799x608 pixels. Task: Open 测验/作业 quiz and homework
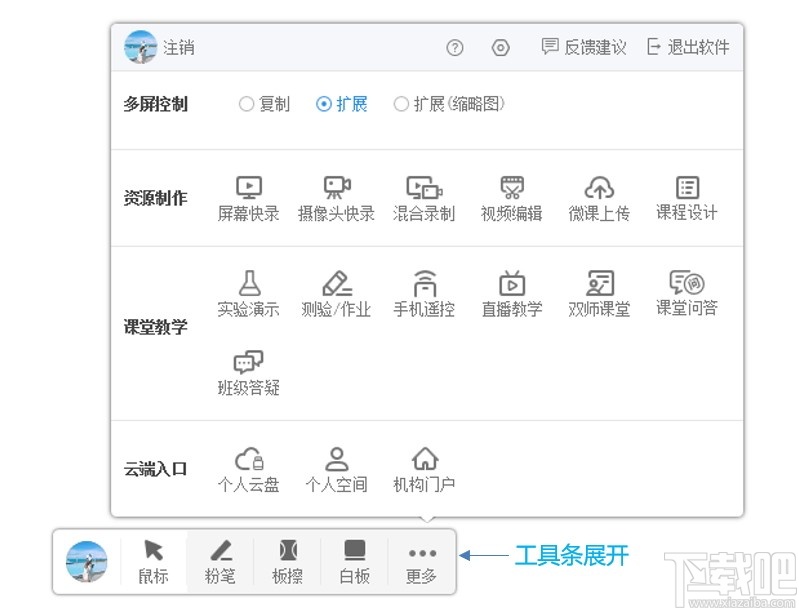coord(336,295)
